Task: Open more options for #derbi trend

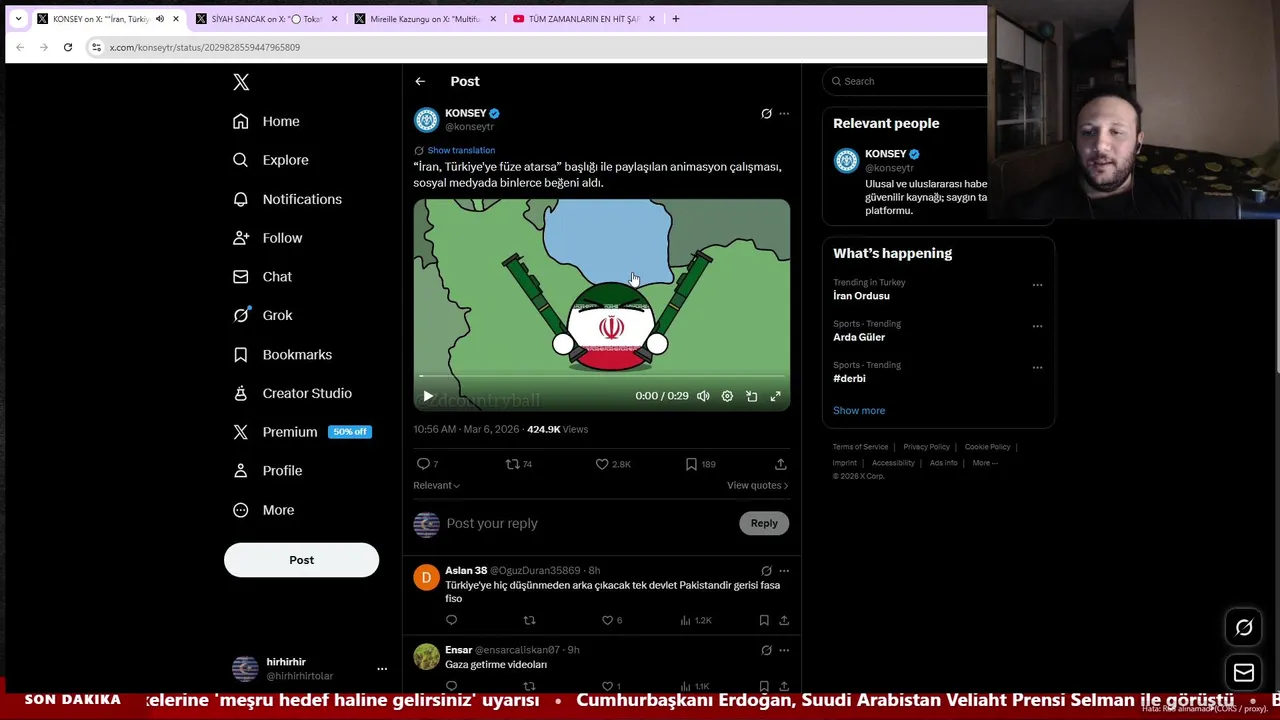Action: click(1037, 367)
